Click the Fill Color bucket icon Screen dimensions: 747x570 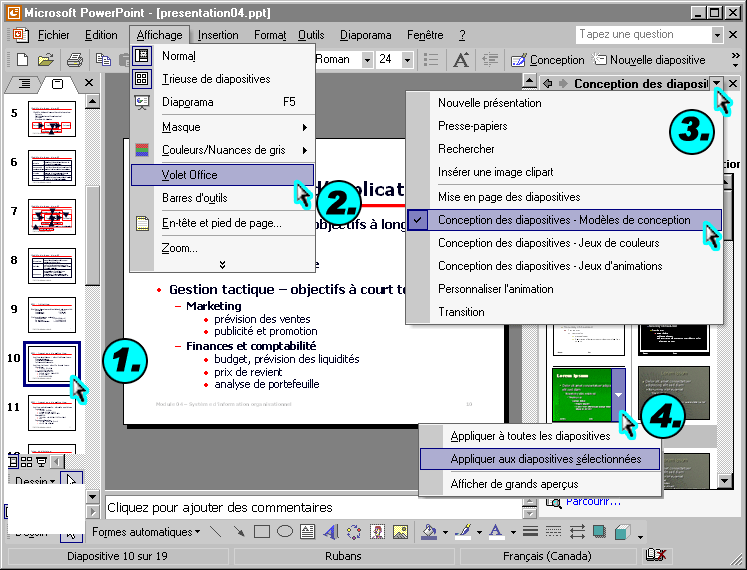click(x=429, y=532)
